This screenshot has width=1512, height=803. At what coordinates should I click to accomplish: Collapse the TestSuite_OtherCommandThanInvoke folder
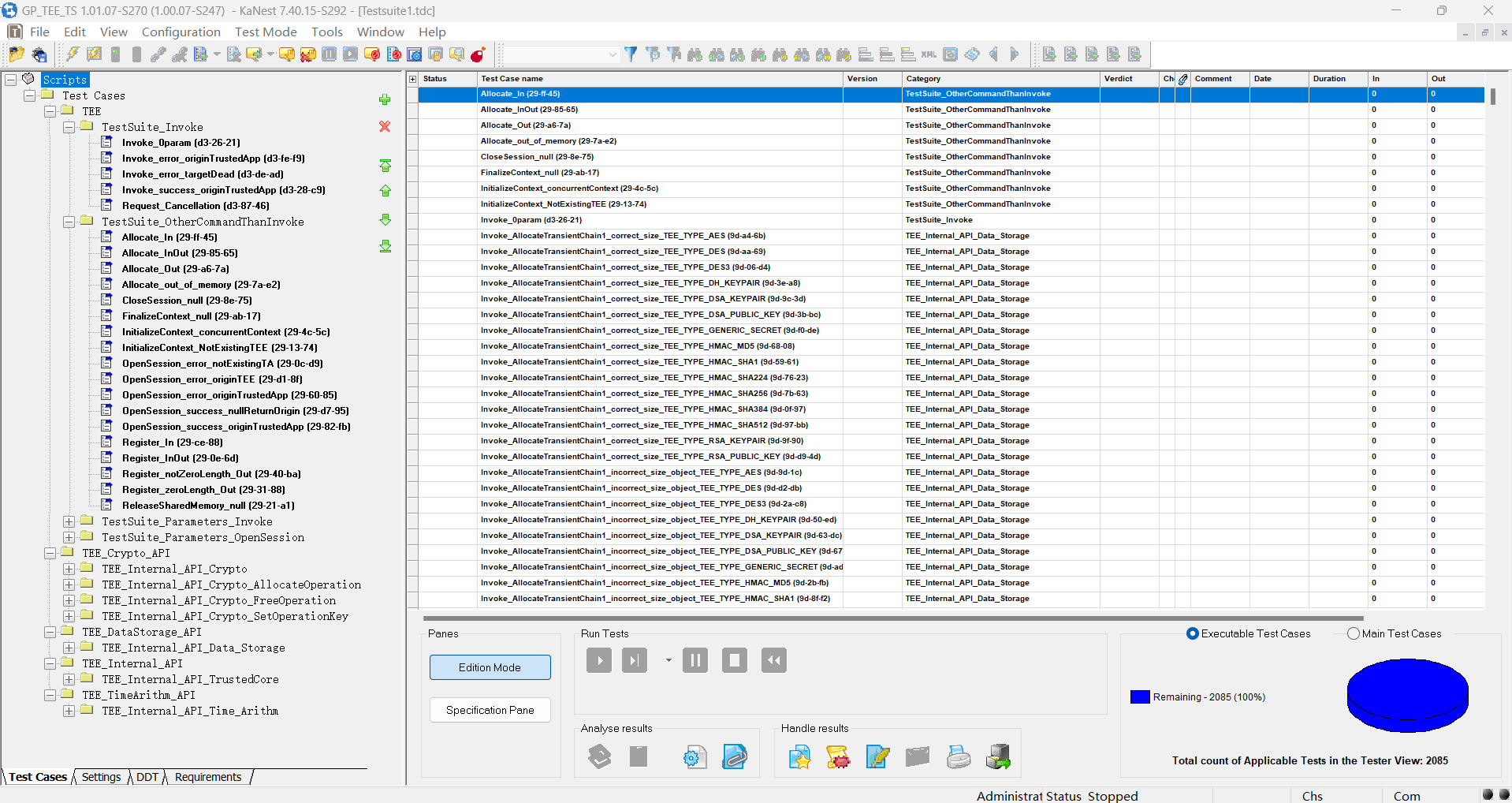[x=69, y=222]
